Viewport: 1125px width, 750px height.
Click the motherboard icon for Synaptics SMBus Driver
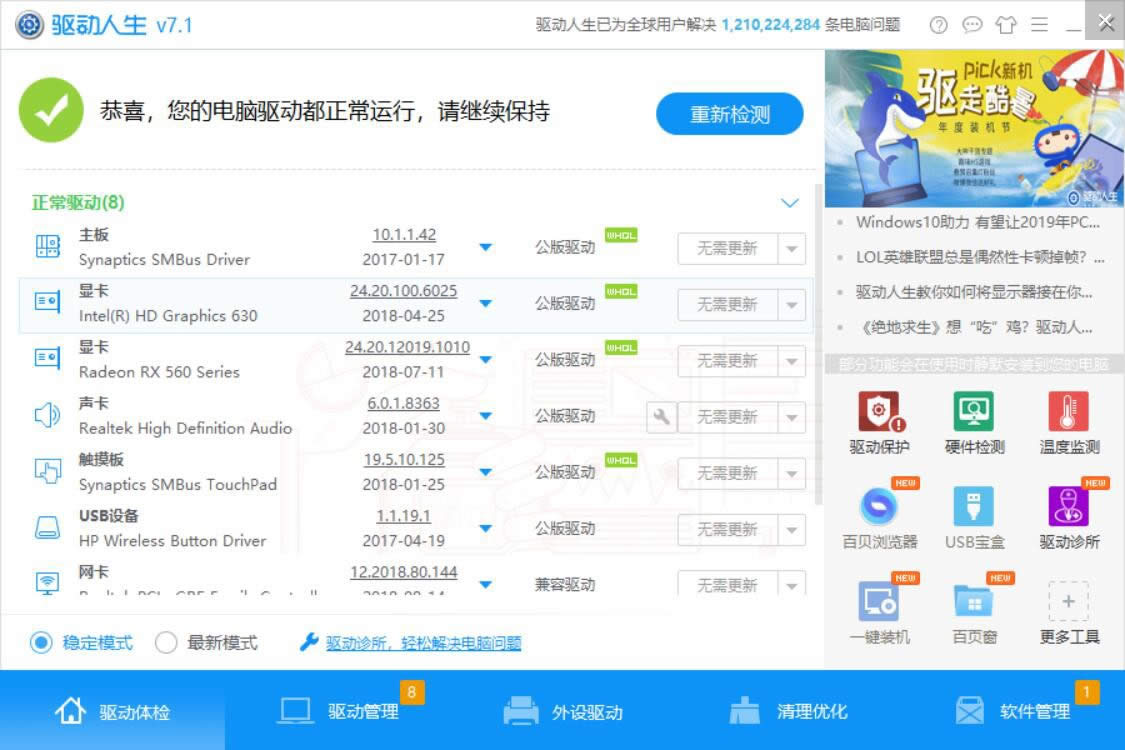pos(47,247)
